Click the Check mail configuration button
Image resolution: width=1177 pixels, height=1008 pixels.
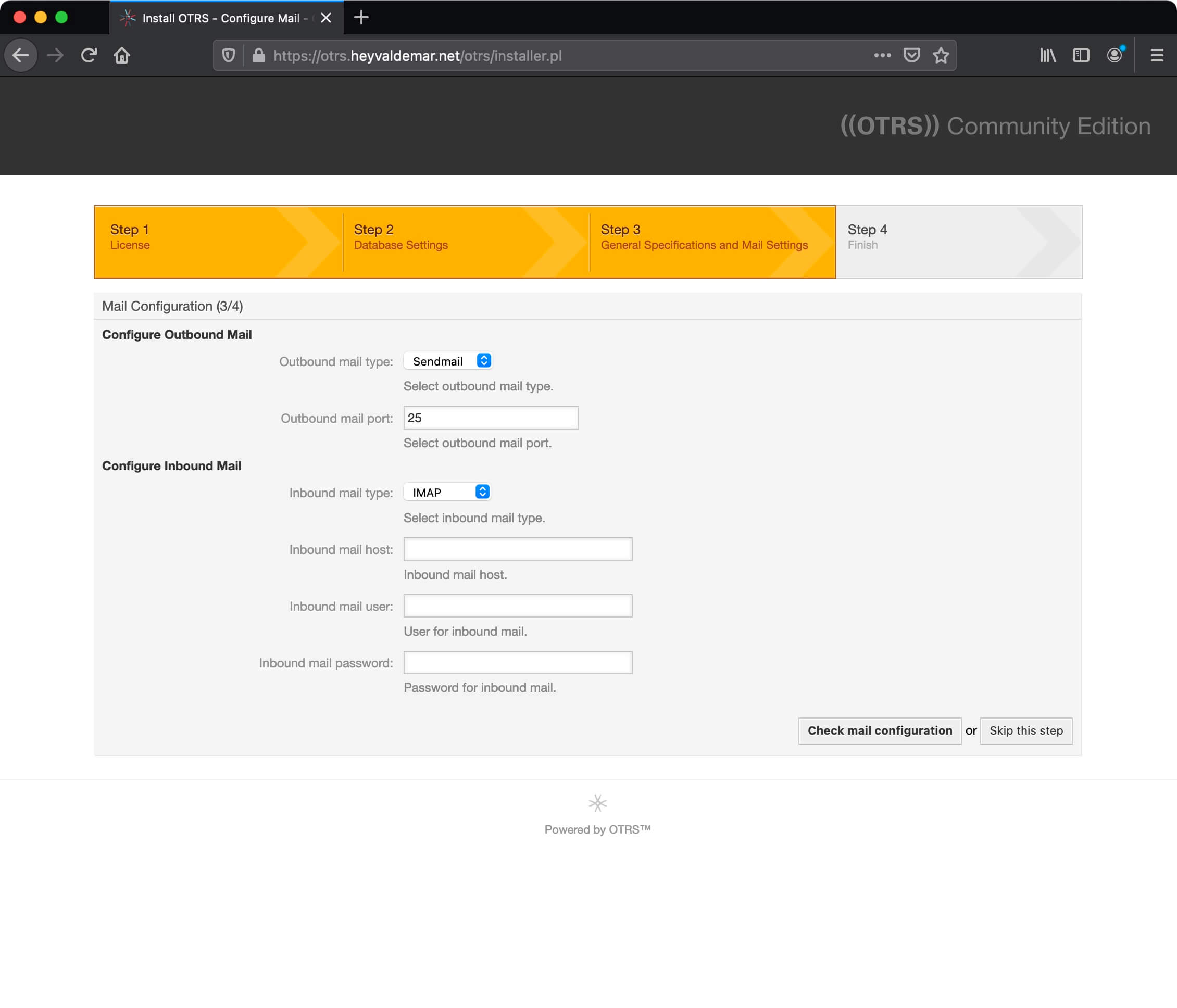pos(880,730)
